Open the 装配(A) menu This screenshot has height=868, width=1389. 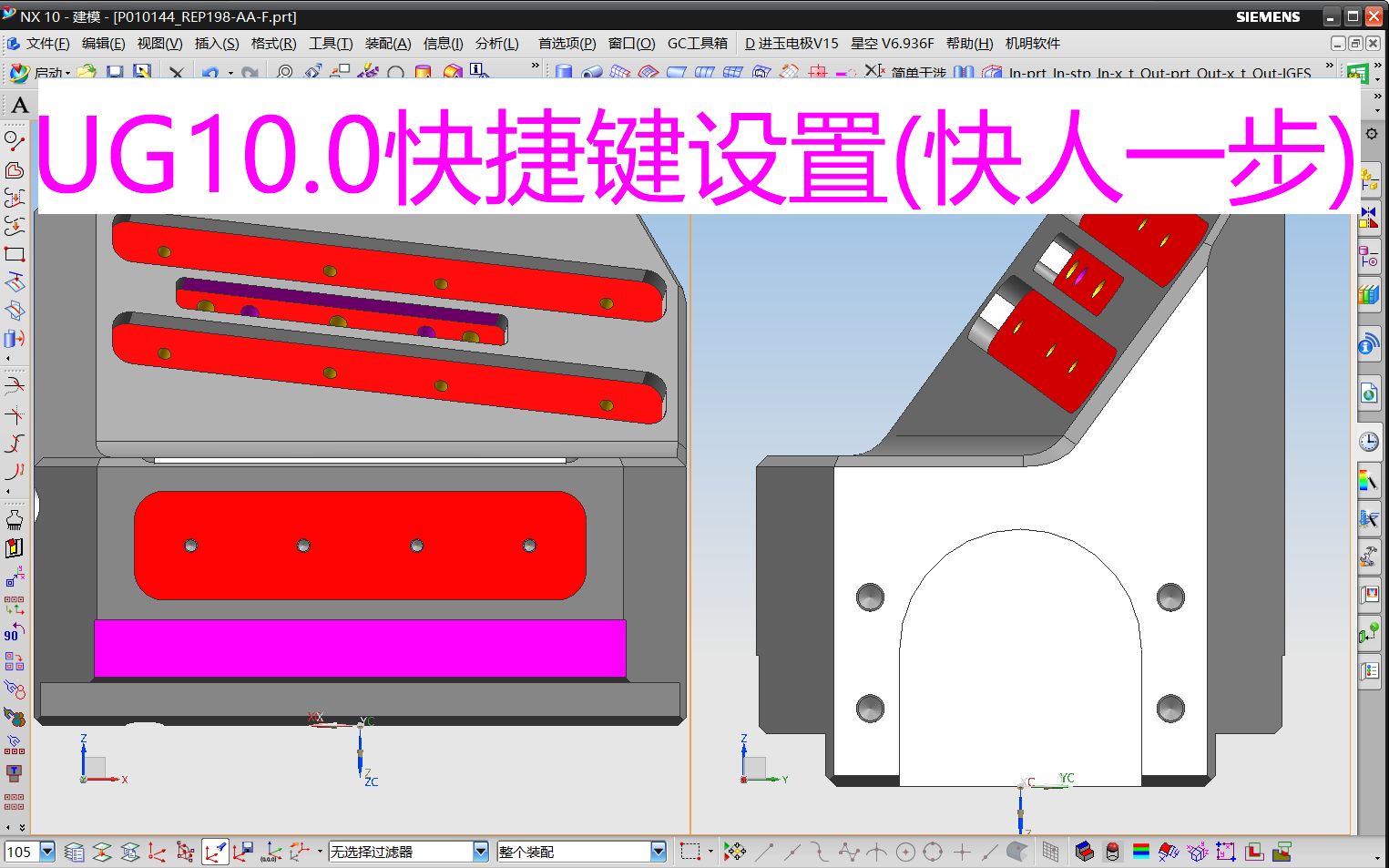[387, 43]
